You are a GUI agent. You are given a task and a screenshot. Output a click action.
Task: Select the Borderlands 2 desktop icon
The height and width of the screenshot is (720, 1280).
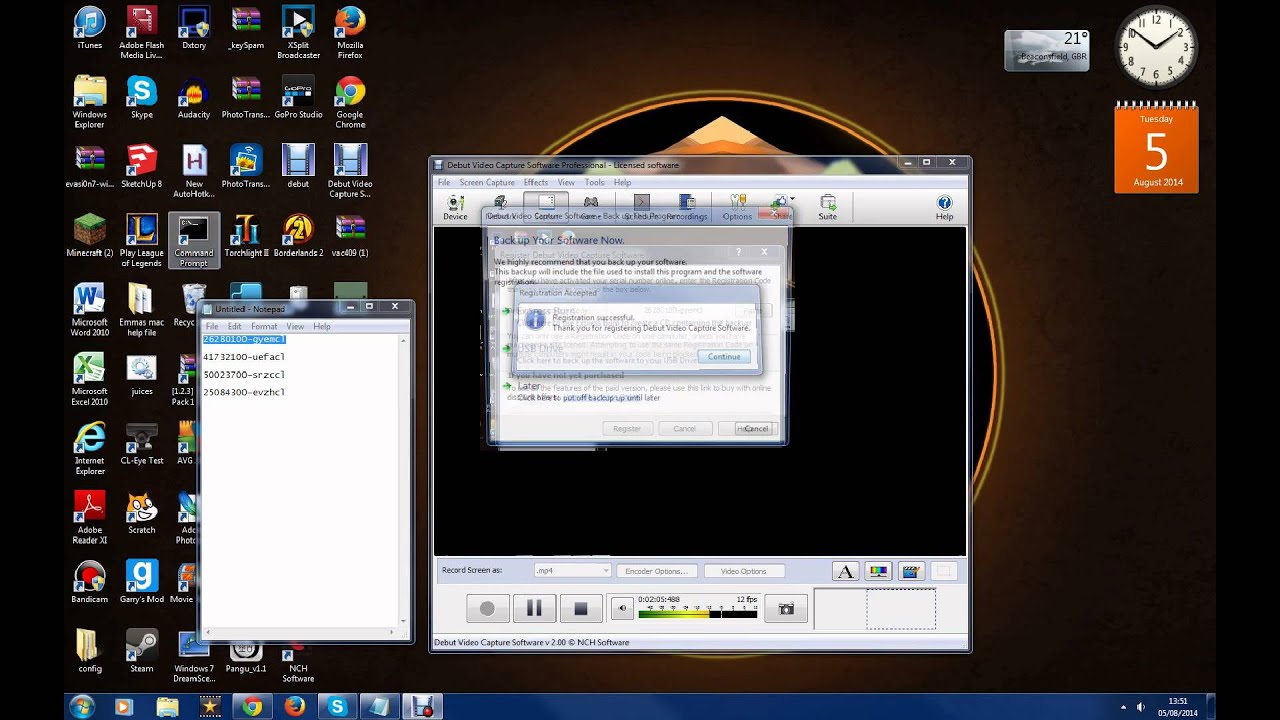(298, 236)
